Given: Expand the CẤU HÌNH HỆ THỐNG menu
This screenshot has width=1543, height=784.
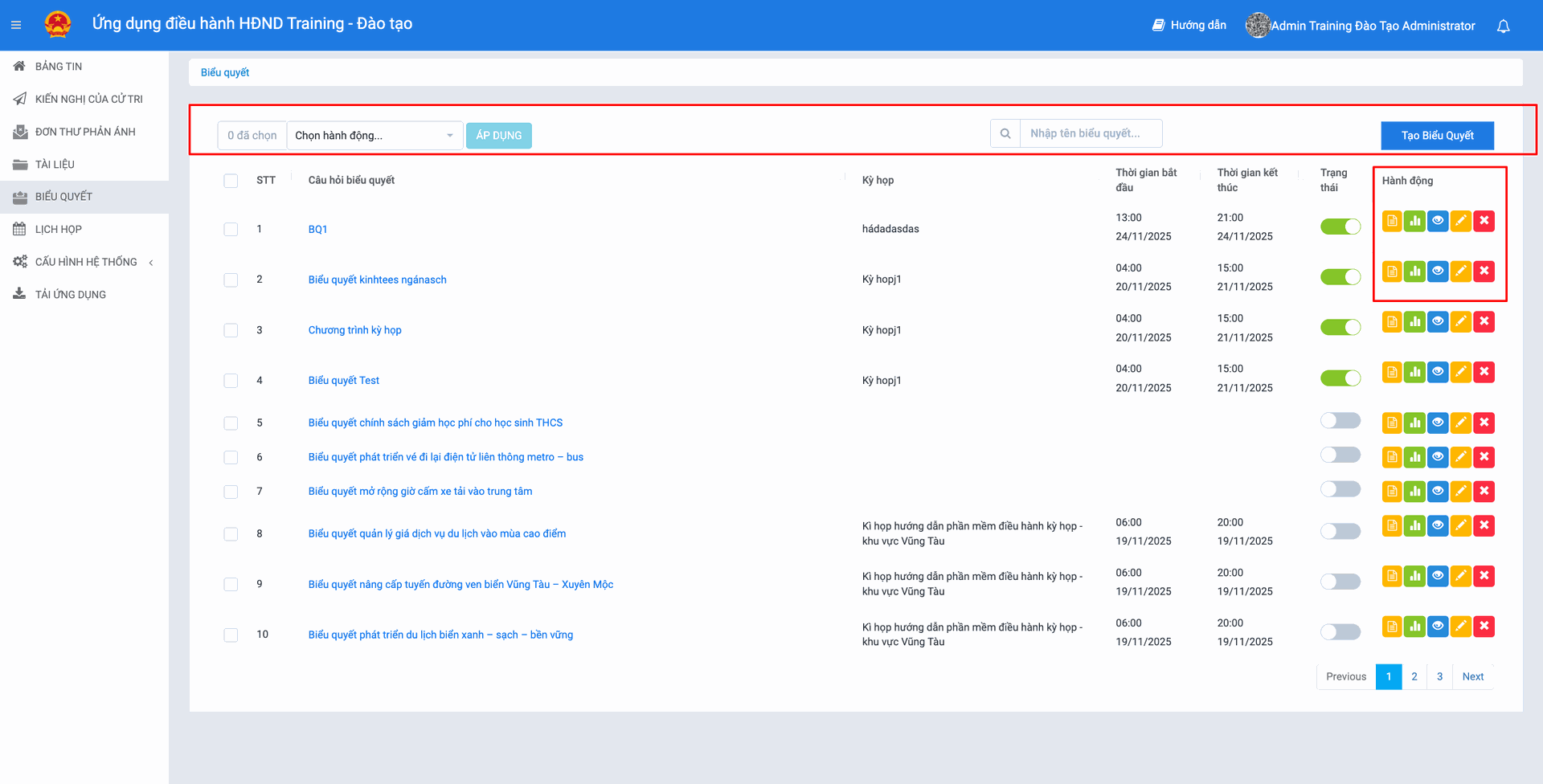Looking at the screenshot, I should (85, 262).
